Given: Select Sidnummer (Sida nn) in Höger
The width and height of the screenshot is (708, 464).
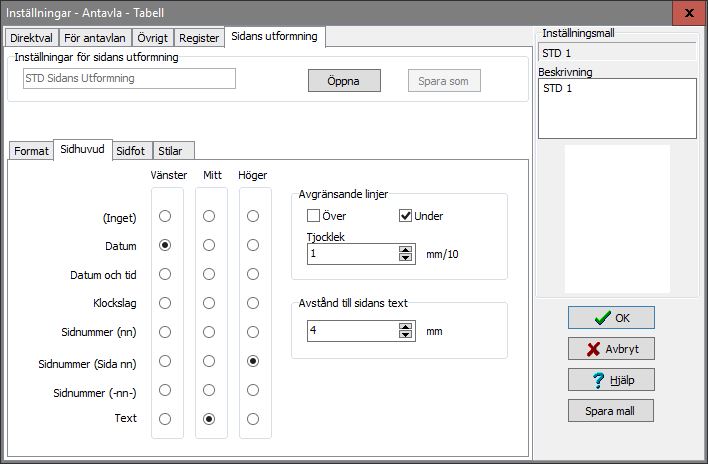Looking at the screenshot, I should [253, 361].
